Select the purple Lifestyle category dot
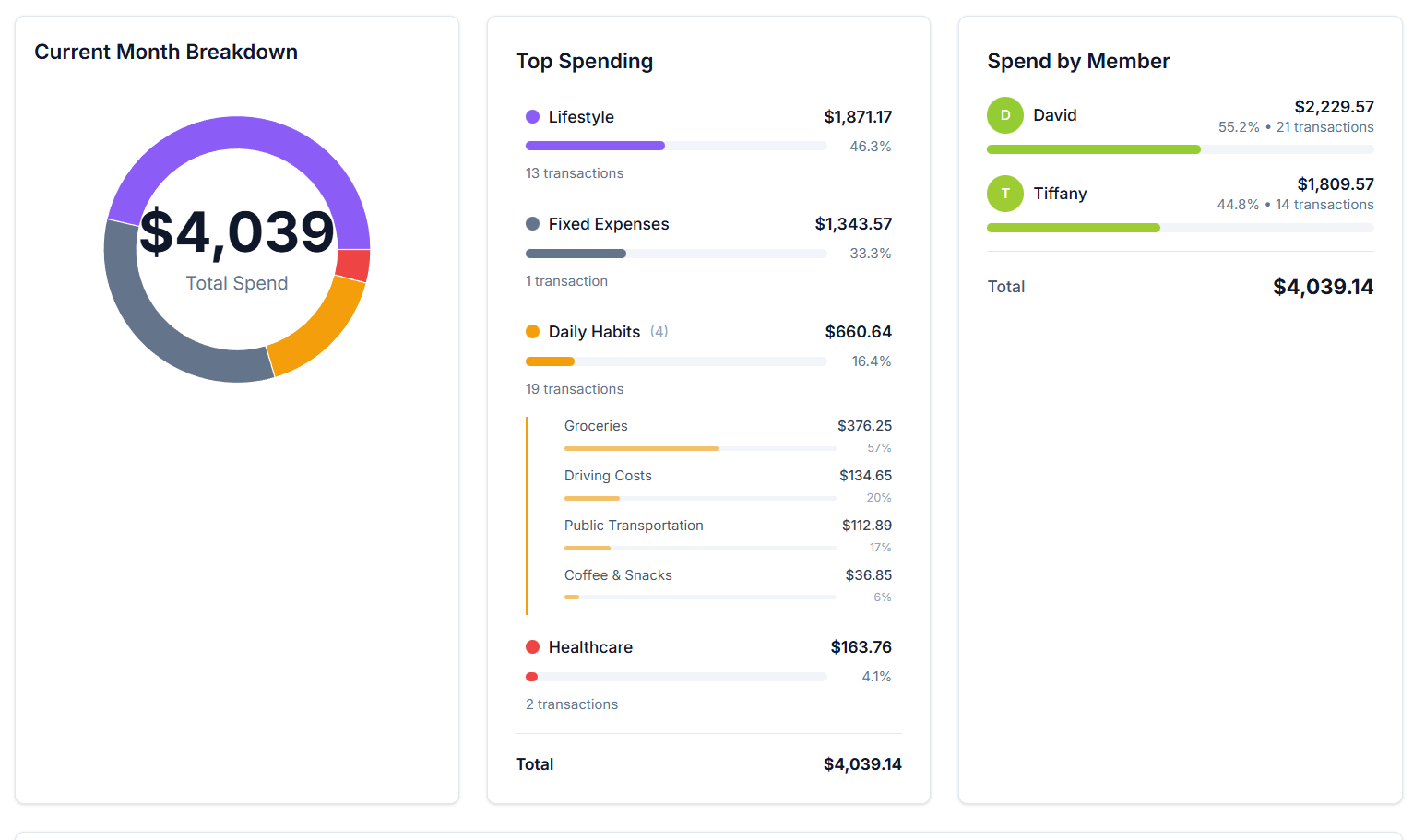Image resolution: width=1425 pixels, height=840 pixels. [532, 117]
